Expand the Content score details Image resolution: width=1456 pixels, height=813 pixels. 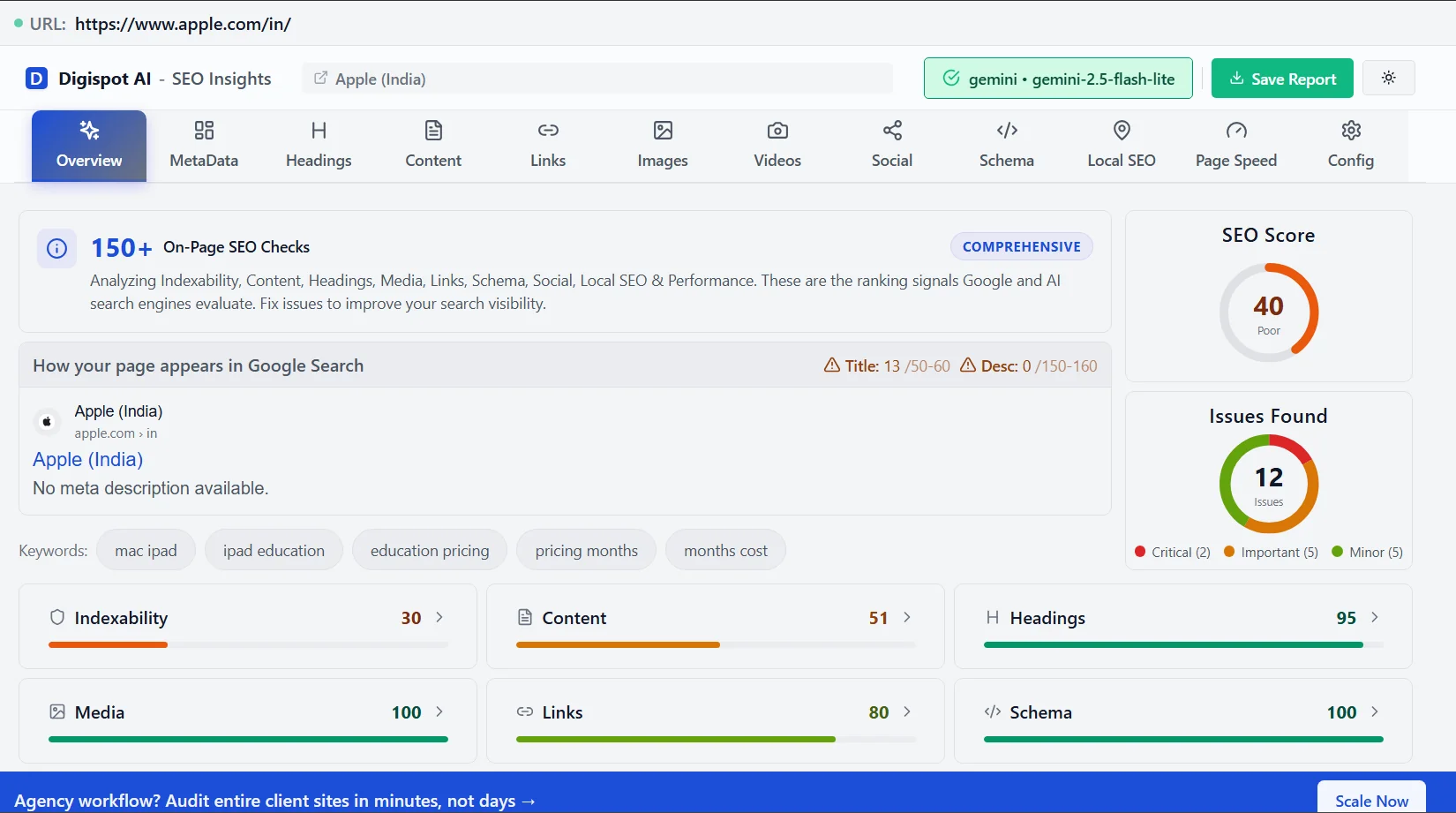[x=909, y=618]
